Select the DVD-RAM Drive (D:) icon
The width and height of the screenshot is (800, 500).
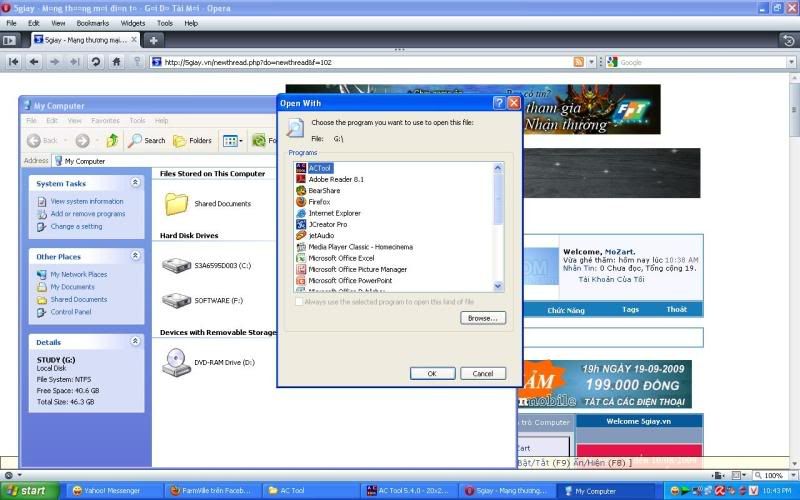click(x=176, y=361)
